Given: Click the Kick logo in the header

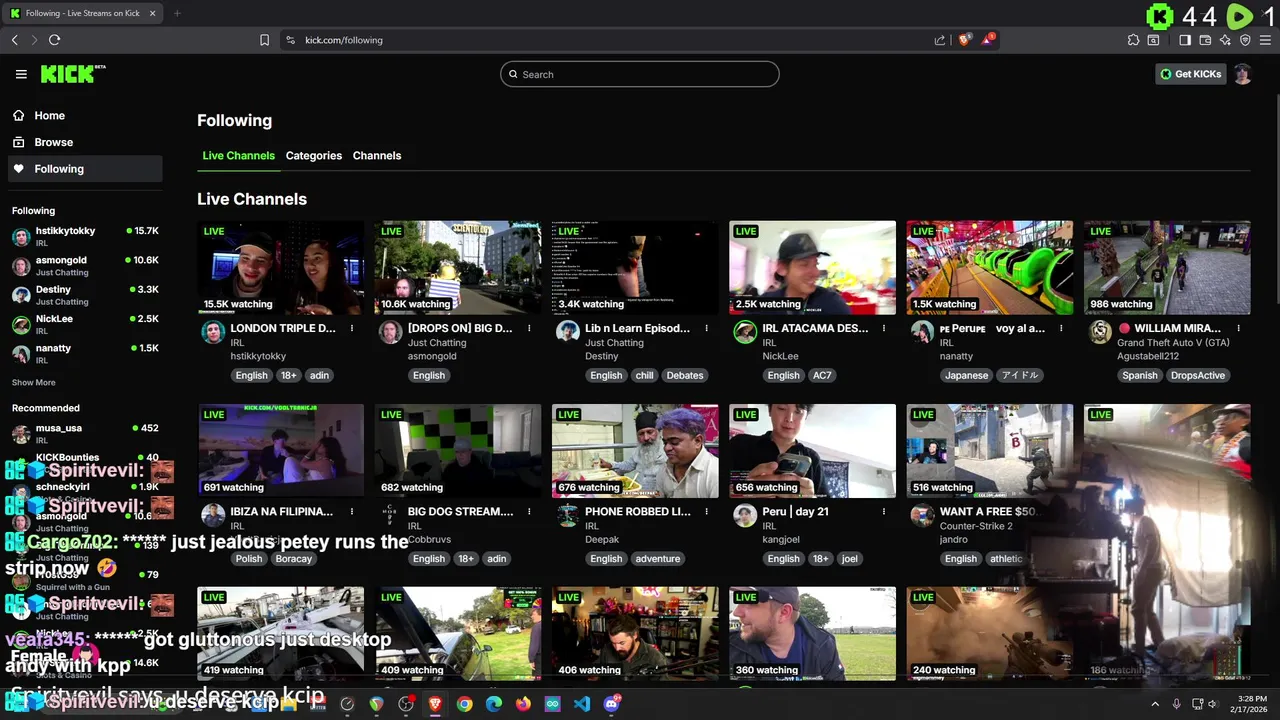Looking at the screenshot, I should 73,74.
